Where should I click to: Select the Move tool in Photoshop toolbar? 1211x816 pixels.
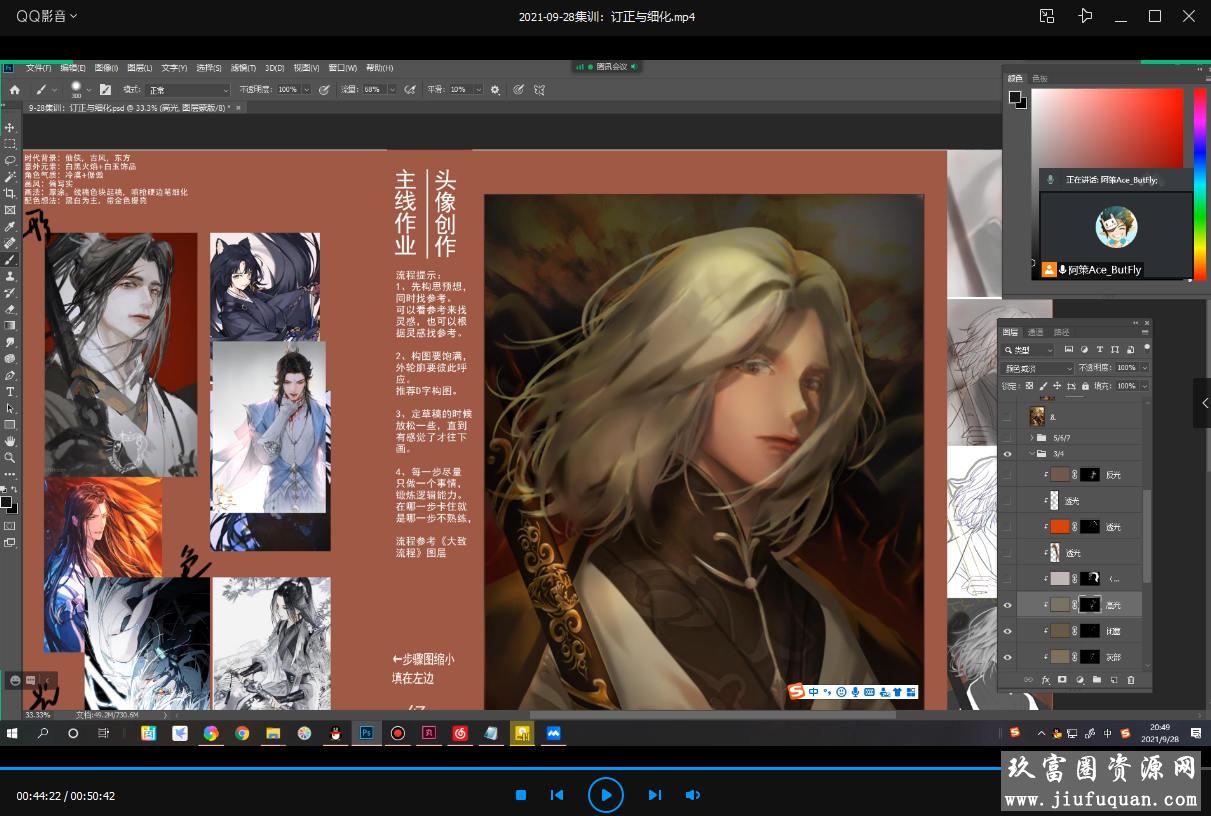[x=10, y=128]
